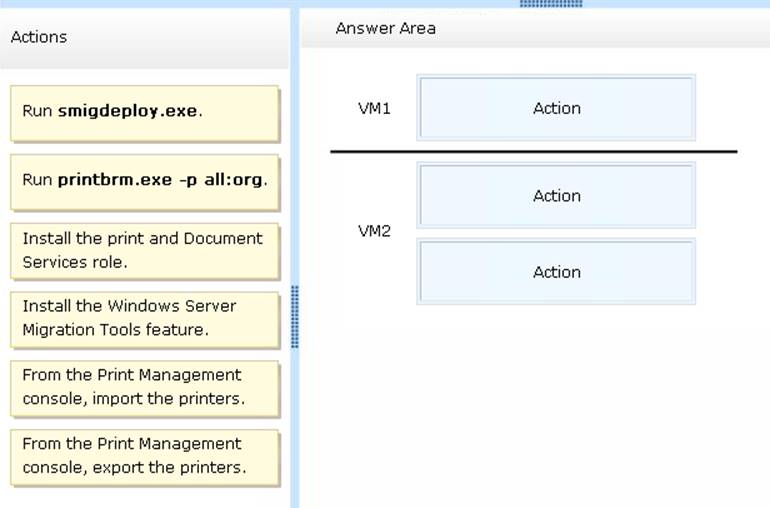This screenshot has width=770, height=508.
Task: Select the export the printers action
Action: click(144, 456)
